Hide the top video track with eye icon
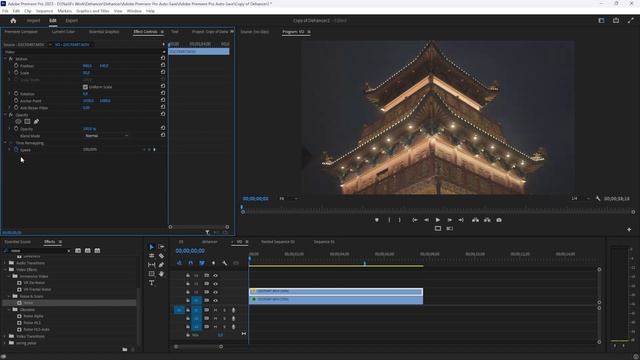The width and height of the screenshot is (640, 360). tap(216, 276)
